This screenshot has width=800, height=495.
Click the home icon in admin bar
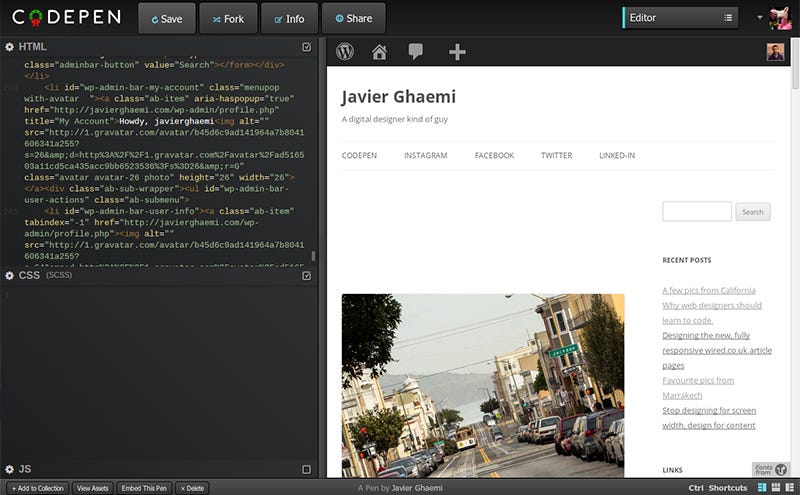click(379, 52)
